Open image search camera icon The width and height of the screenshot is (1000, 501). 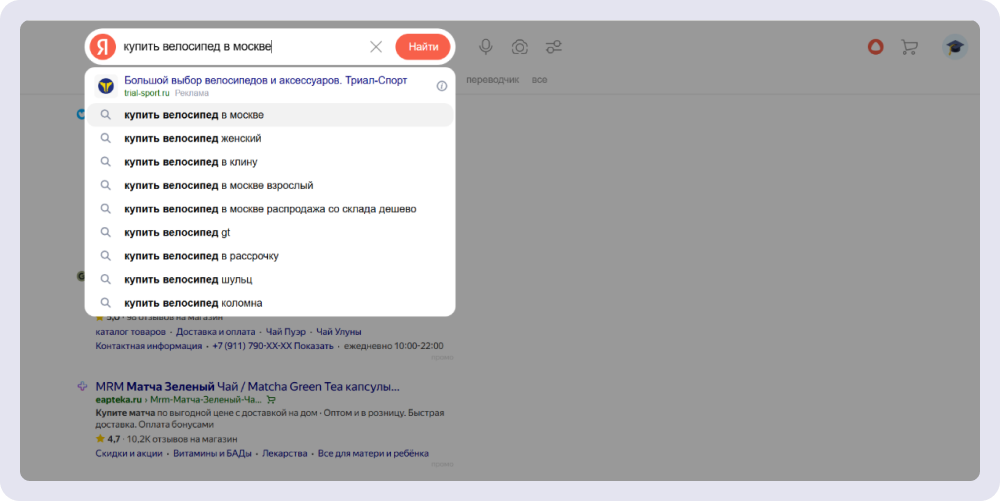[x=520, y=47]
